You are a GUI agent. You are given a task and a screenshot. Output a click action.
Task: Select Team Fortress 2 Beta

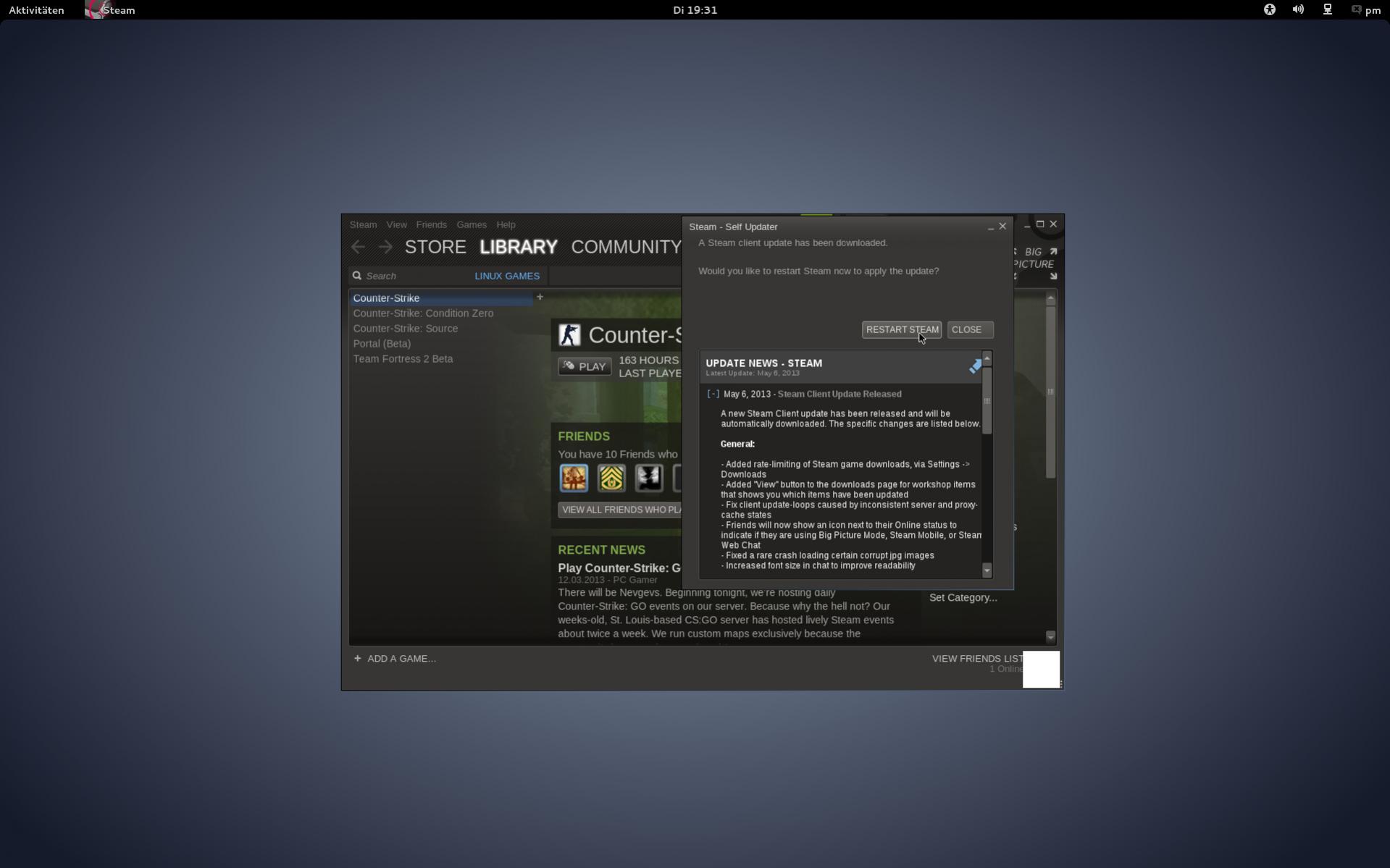click(403, 359)
